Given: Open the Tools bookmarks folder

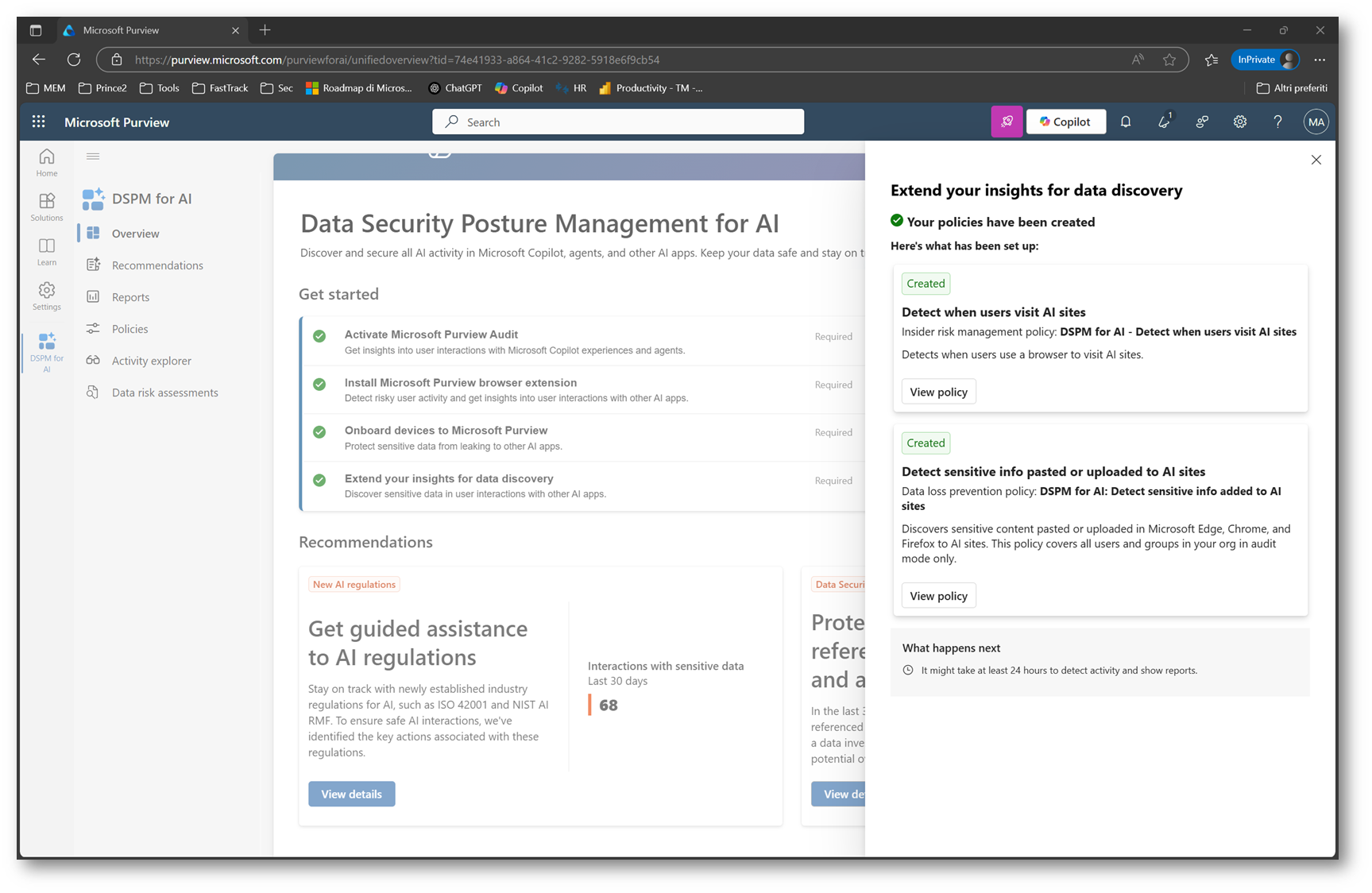Looking at the screenshot, I should point(160,88).
